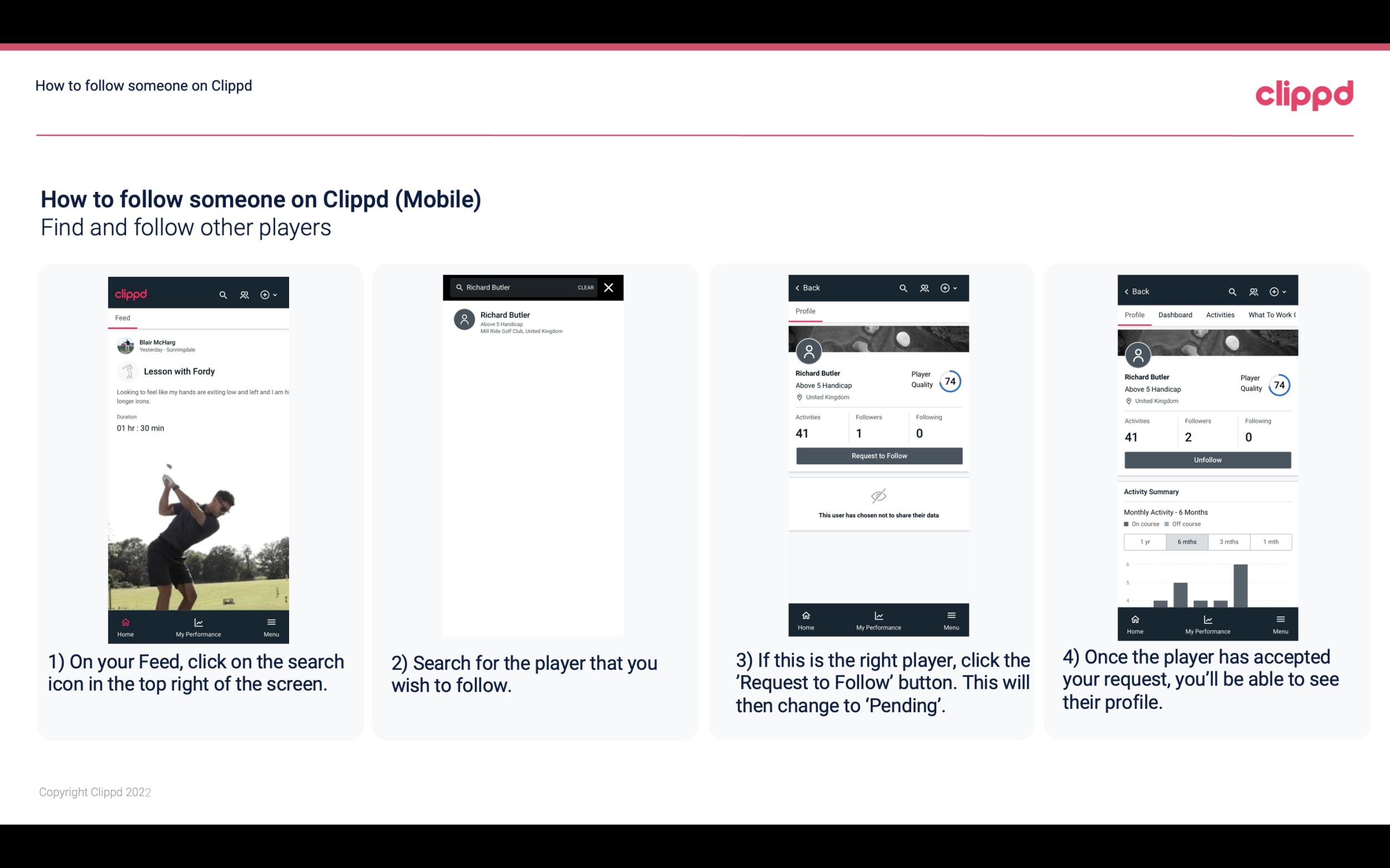
Task: Select the Profile tab on player page
Action: point(805,311)
